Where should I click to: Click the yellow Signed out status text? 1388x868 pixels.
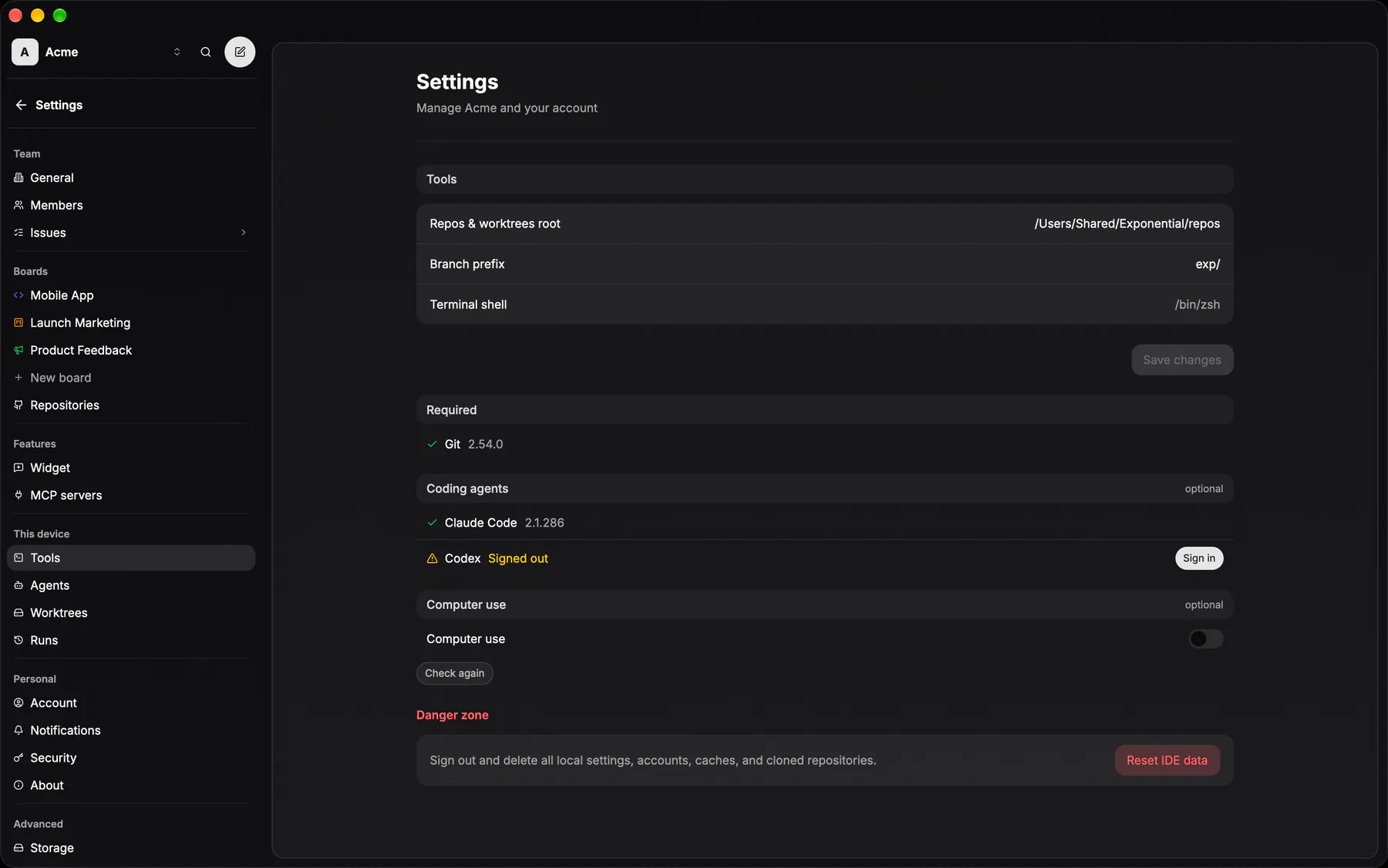click(x=518, y=559)
